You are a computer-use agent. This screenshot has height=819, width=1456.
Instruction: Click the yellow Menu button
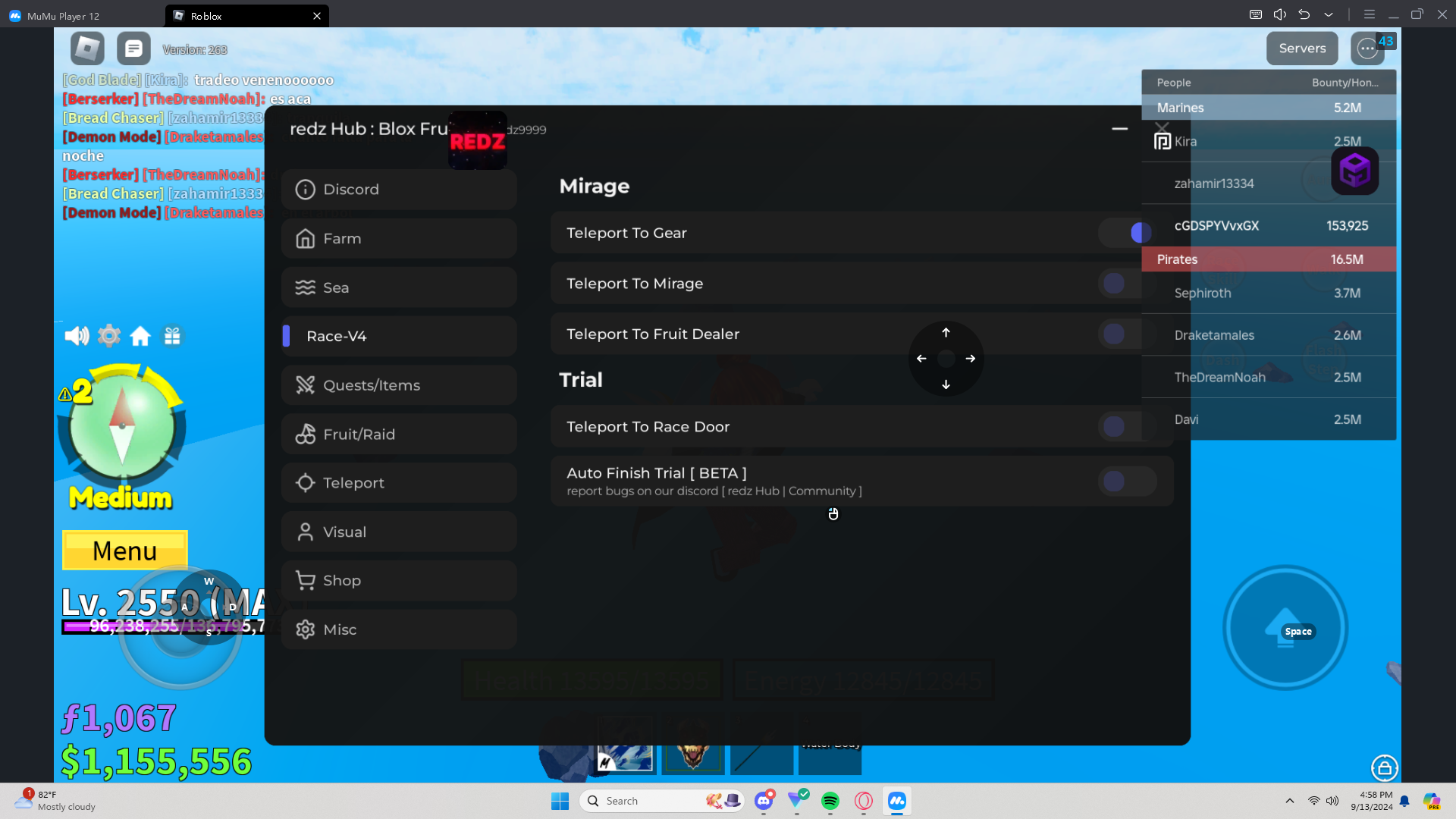(125, 551)
